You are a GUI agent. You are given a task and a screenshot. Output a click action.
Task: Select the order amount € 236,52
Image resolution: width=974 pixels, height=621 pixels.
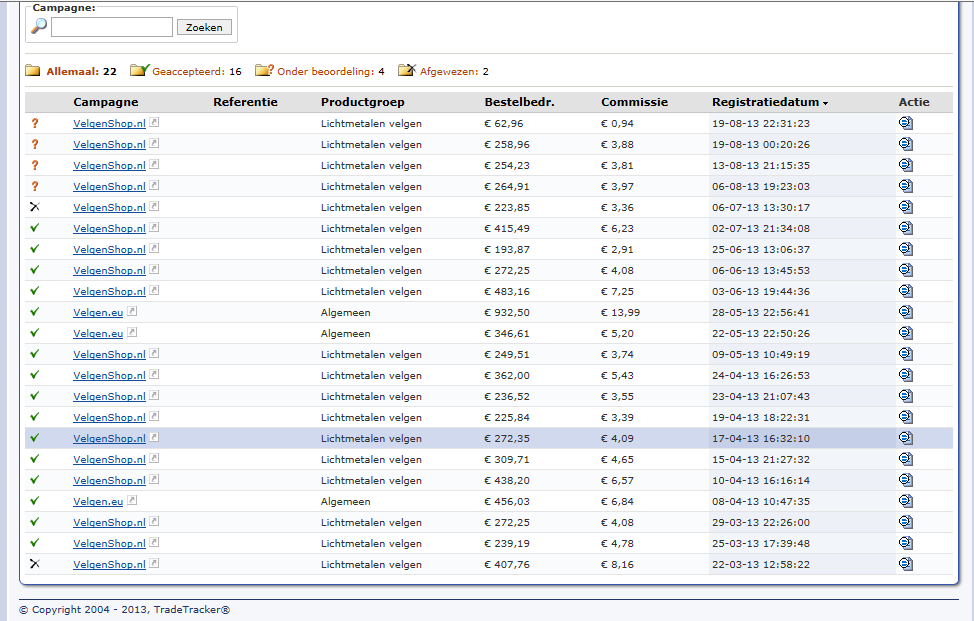point(507,396)
